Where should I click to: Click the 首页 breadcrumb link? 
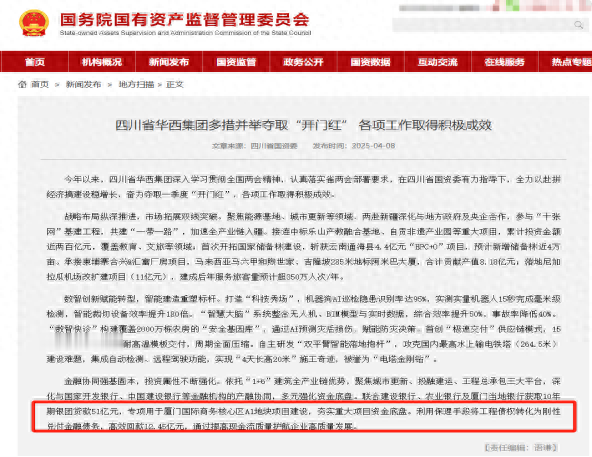click(40, 84)
